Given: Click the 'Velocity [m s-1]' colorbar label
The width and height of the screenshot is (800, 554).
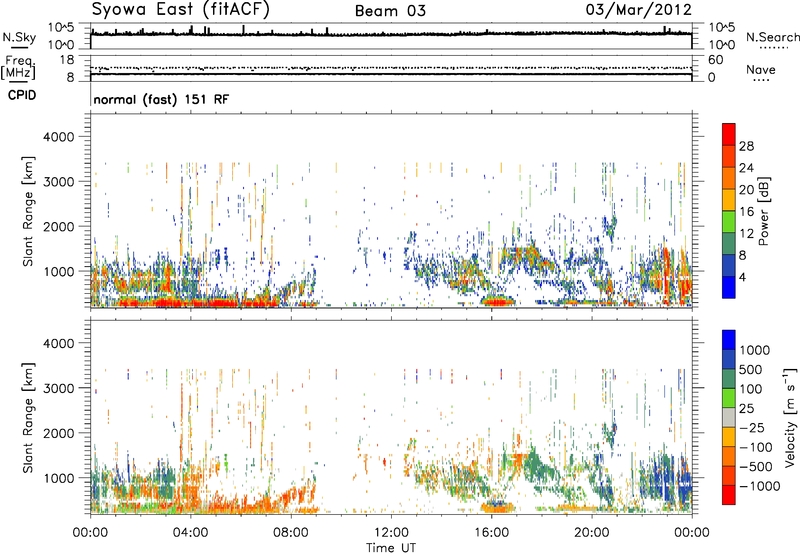Looking at the screenshot, I should pyautogui.click(x=790, y=417).
